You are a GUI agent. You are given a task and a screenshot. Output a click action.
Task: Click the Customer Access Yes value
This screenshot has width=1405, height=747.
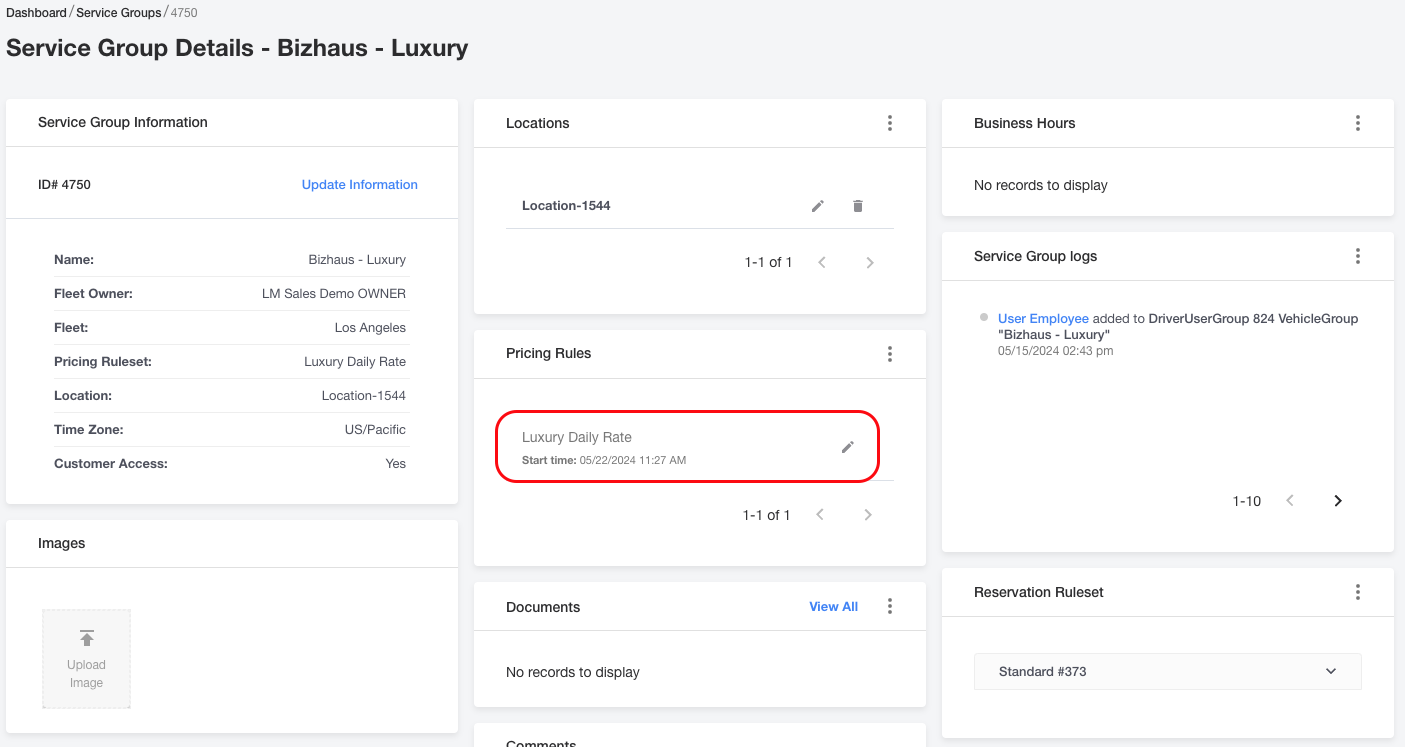point(396,464)
